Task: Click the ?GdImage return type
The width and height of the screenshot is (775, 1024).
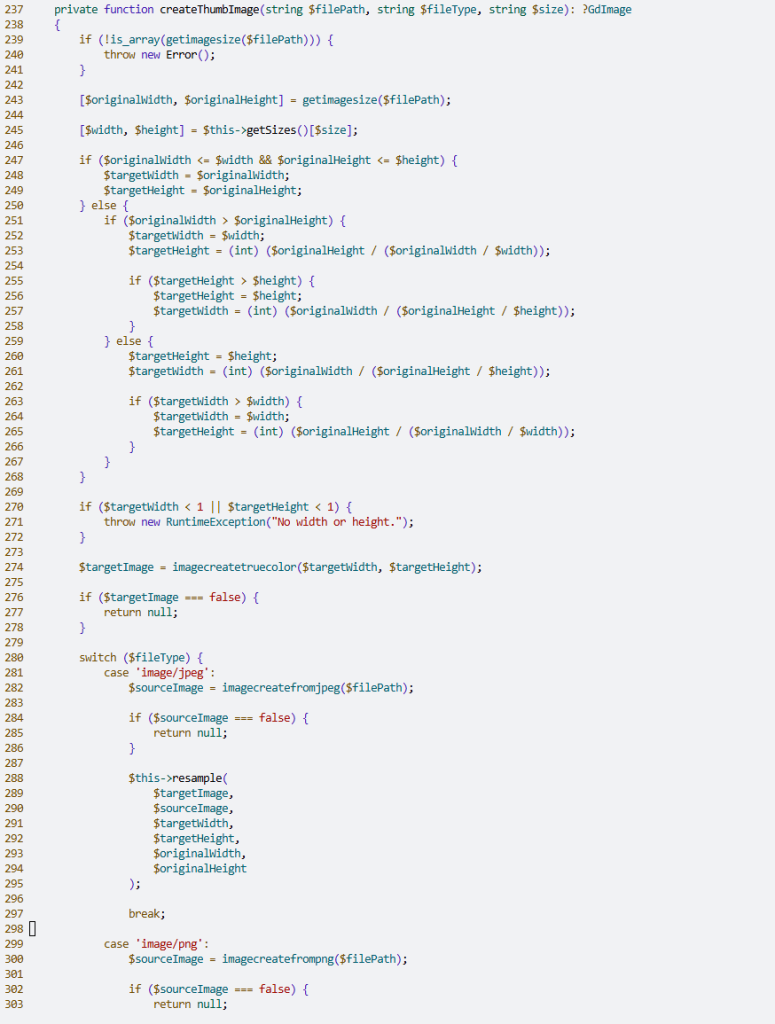Action: (x=606, y=9)
